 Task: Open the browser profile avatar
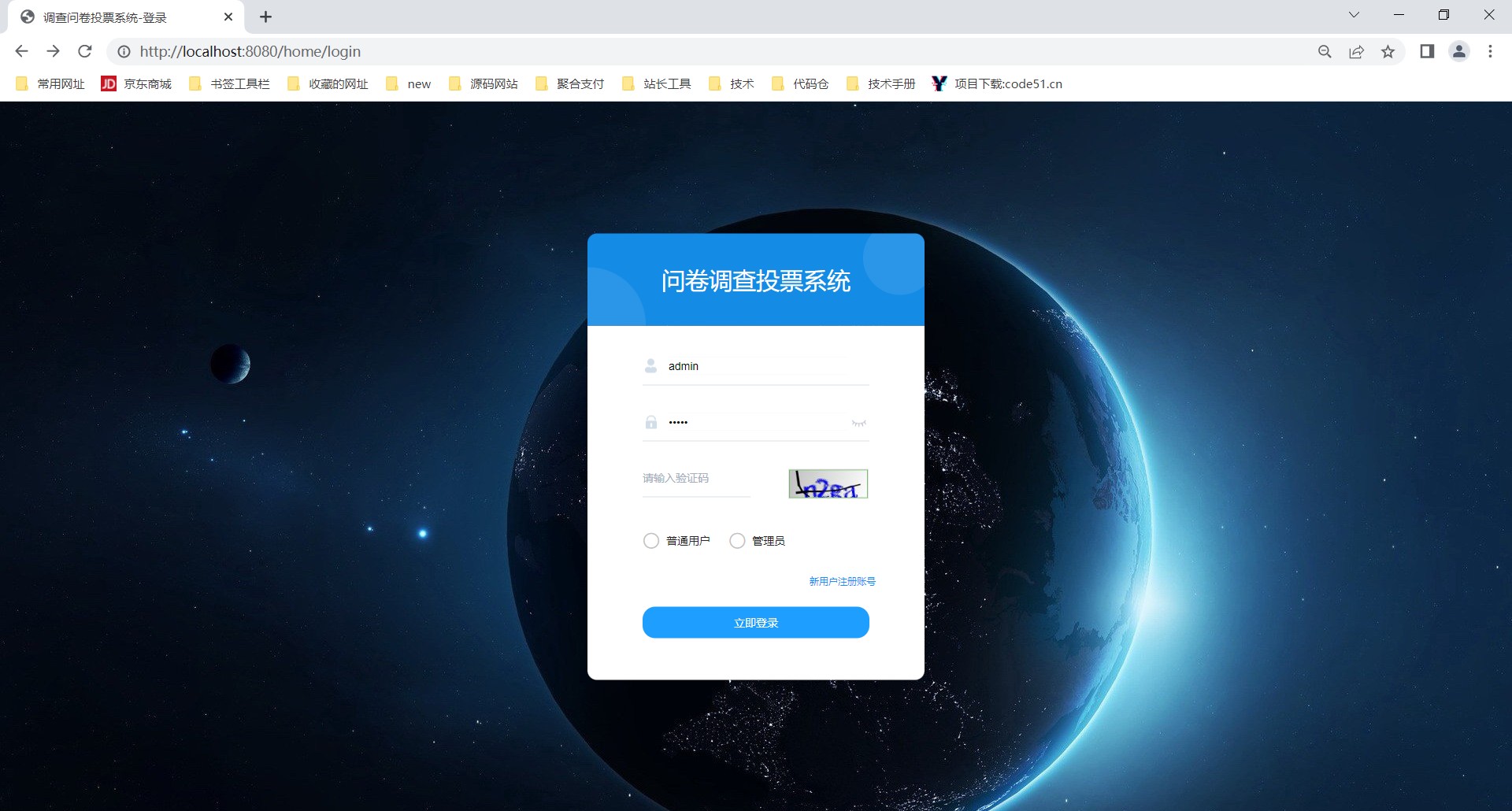click(x=1459, y=51)
